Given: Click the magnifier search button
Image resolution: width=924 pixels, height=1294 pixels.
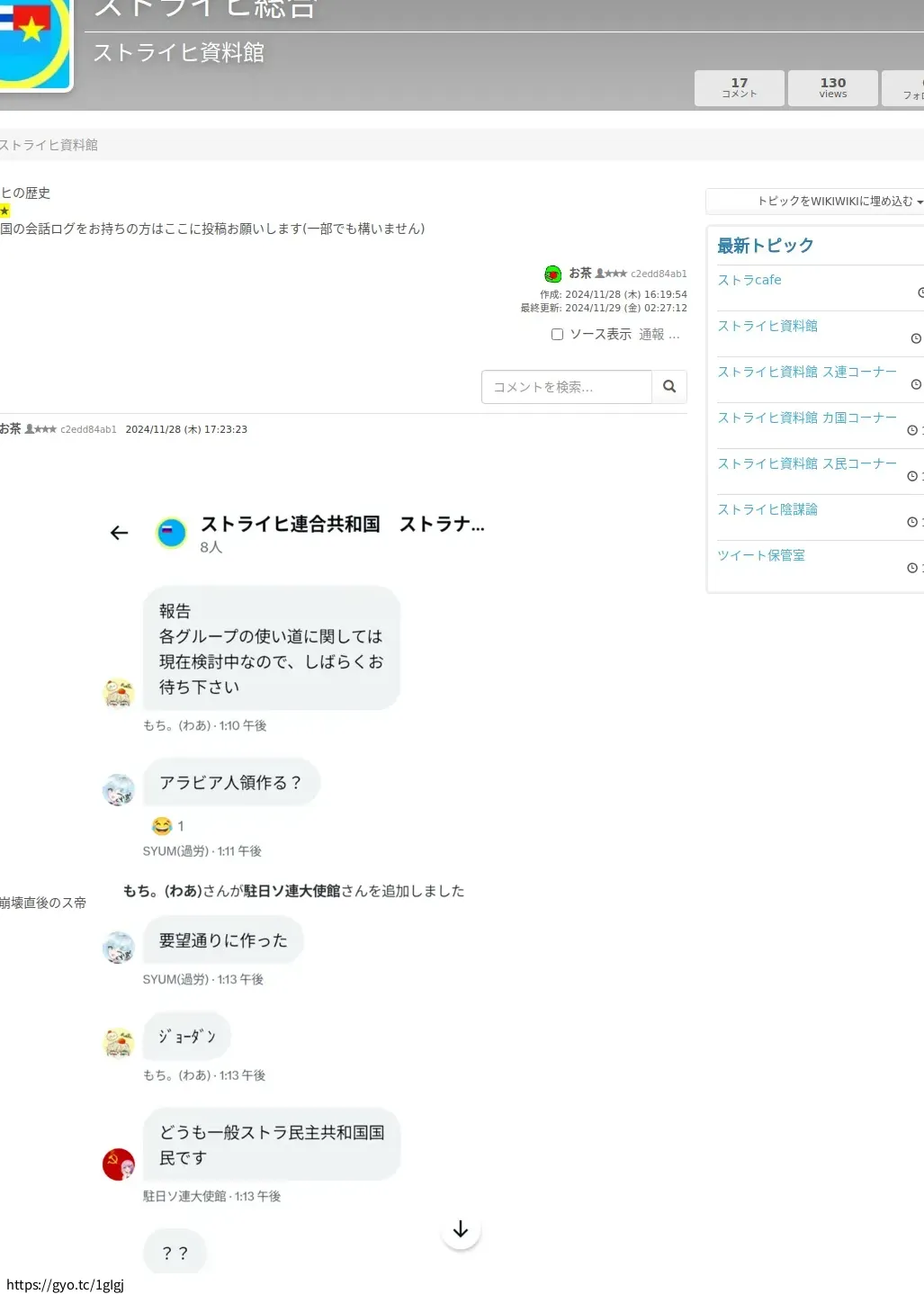Looking at the screenshot, I should 669,387.
